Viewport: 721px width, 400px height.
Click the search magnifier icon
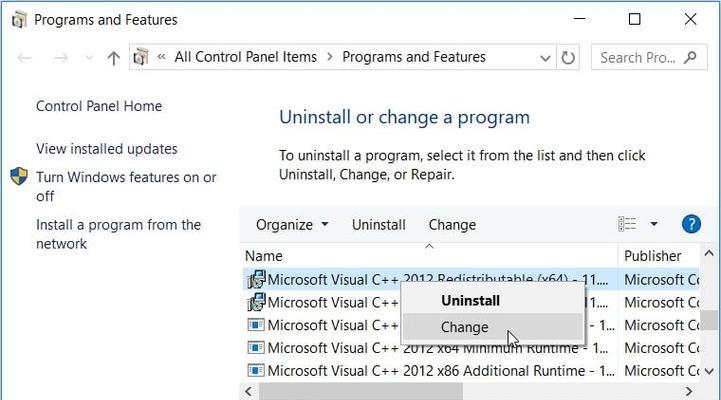pyautogui.click(x=690, y=57)
